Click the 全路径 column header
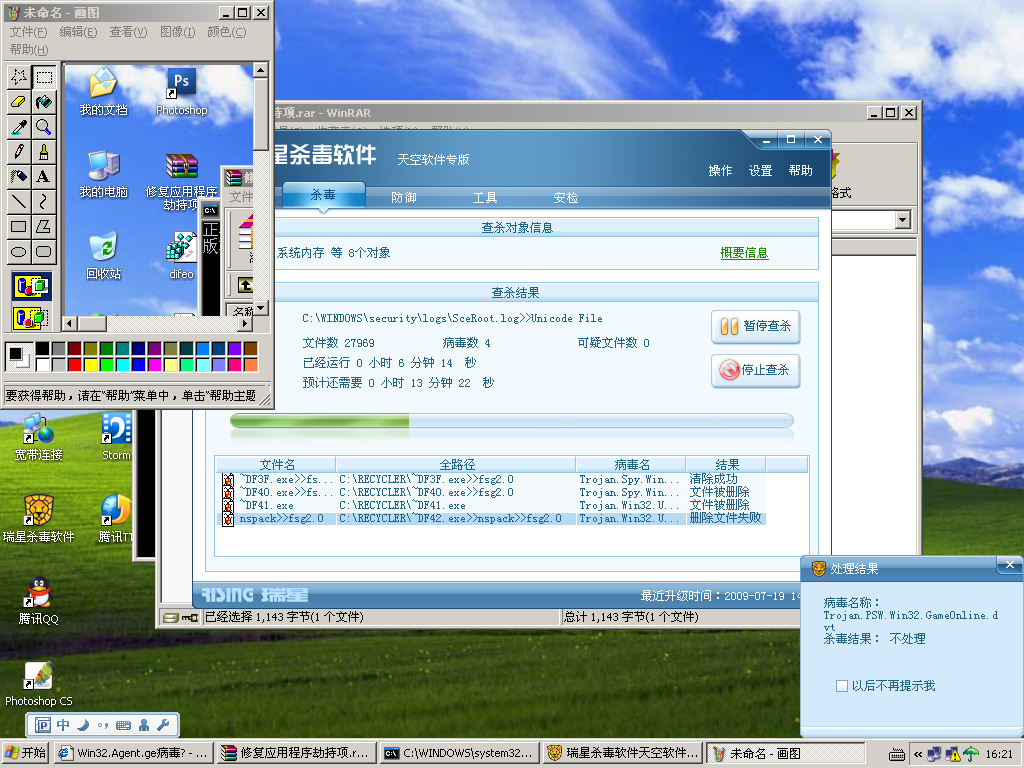 (x=456, y=464)
